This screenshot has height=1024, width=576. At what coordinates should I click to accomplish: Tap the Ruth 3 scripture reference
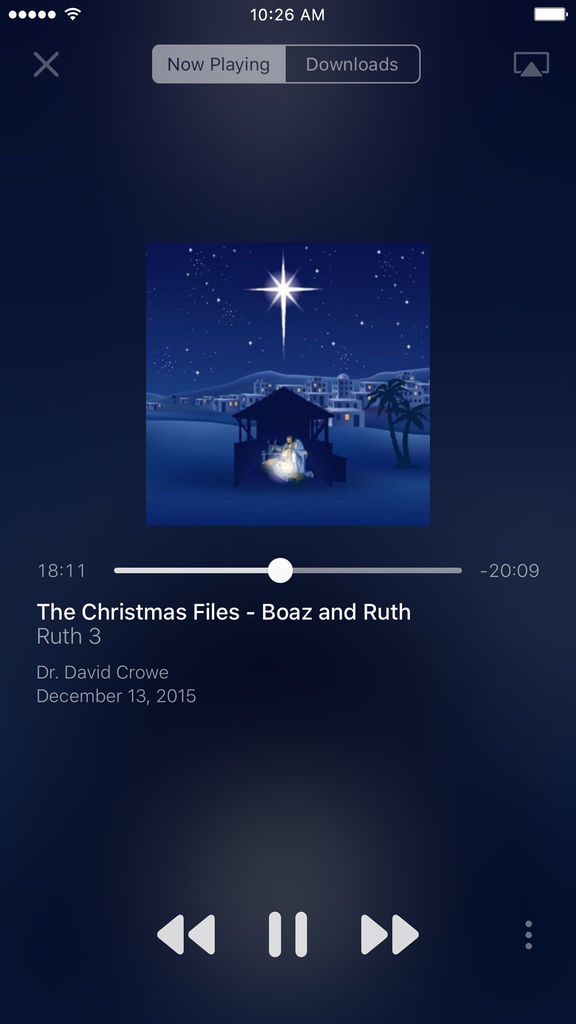[69, 637]
